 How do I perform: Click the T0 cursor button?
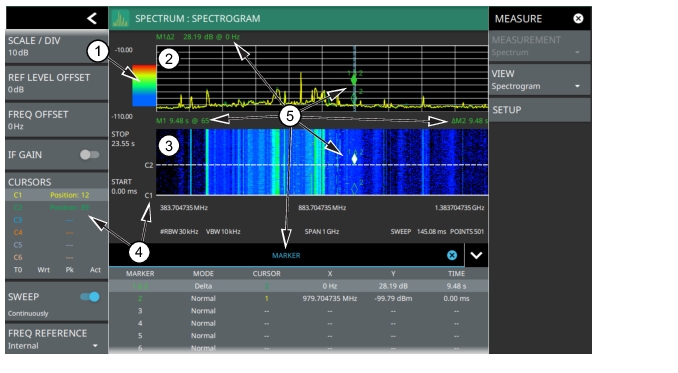18,270
